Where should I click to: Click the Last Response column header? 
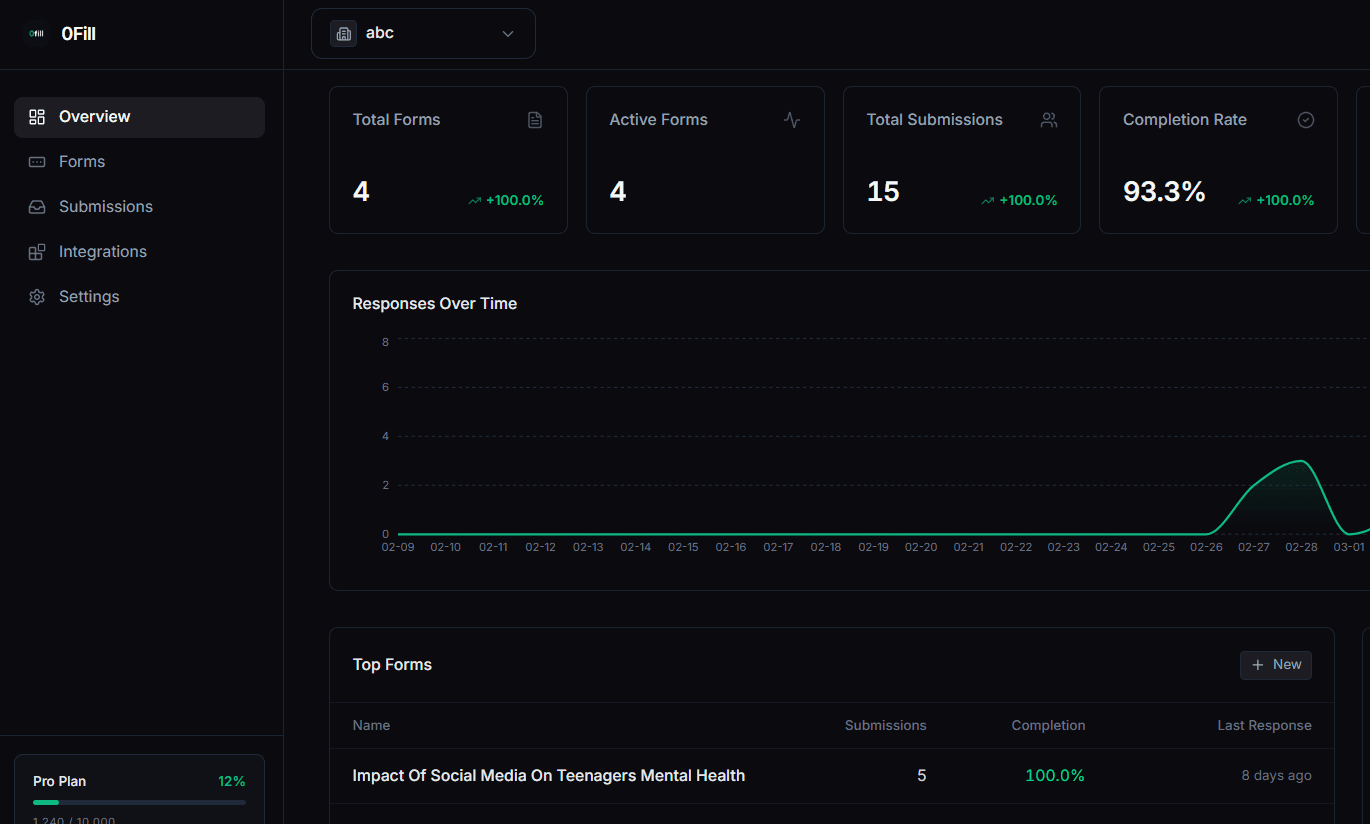tap(1264, 726)
